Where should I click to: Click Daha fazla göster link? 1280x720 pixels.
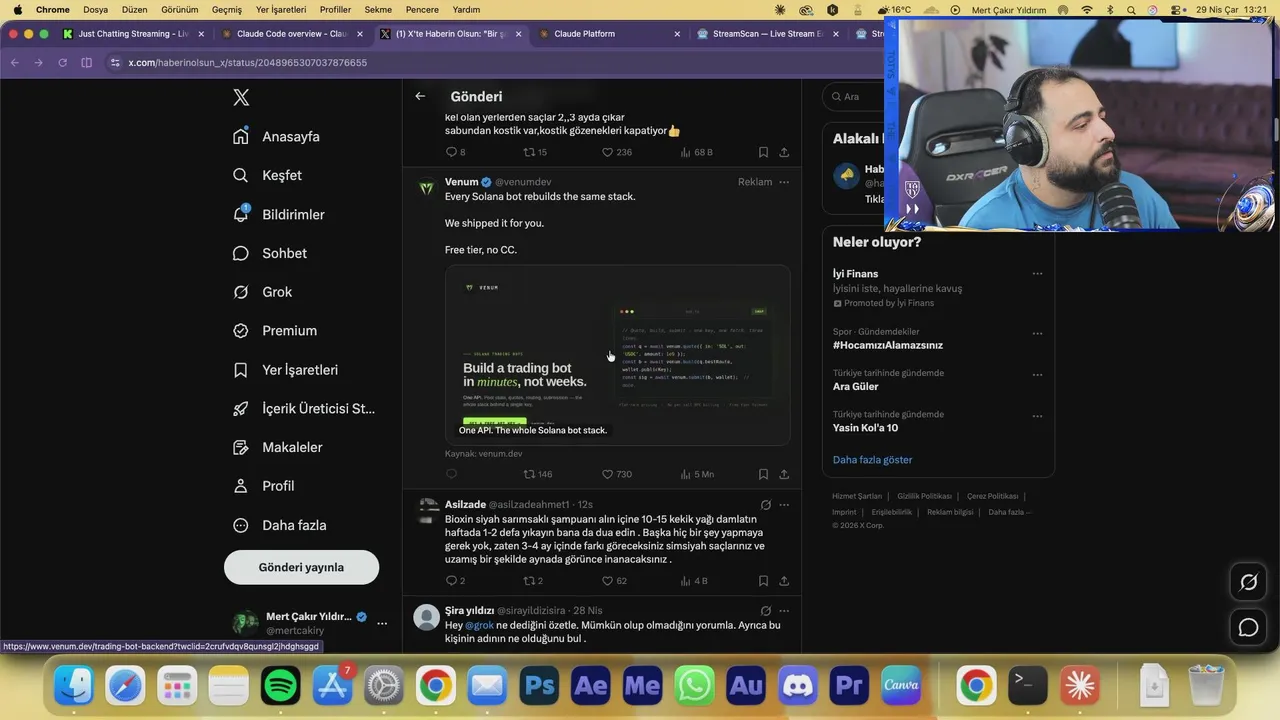coord(872,460)
